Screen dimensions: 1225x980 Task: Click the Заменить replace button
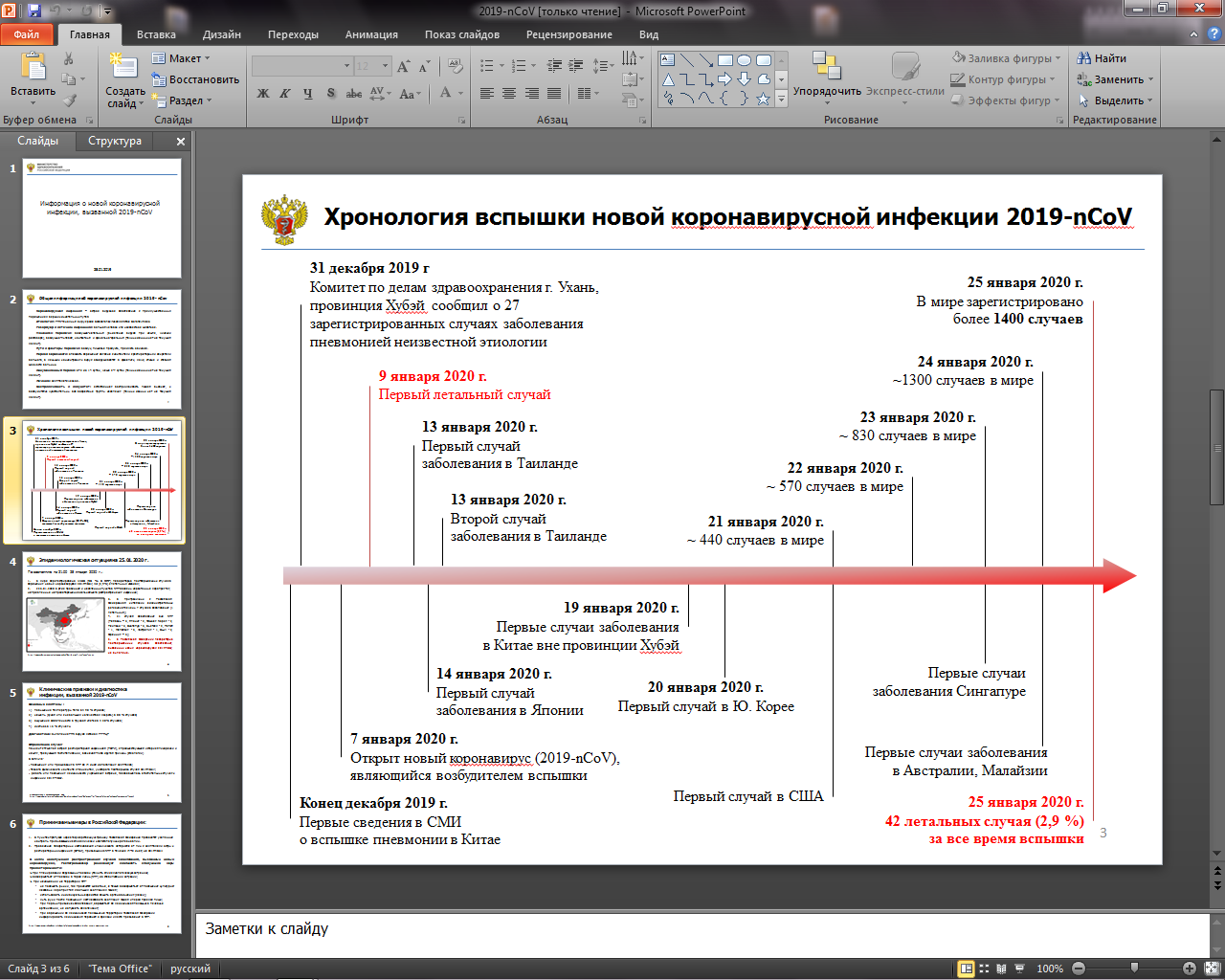point(1115,79)
